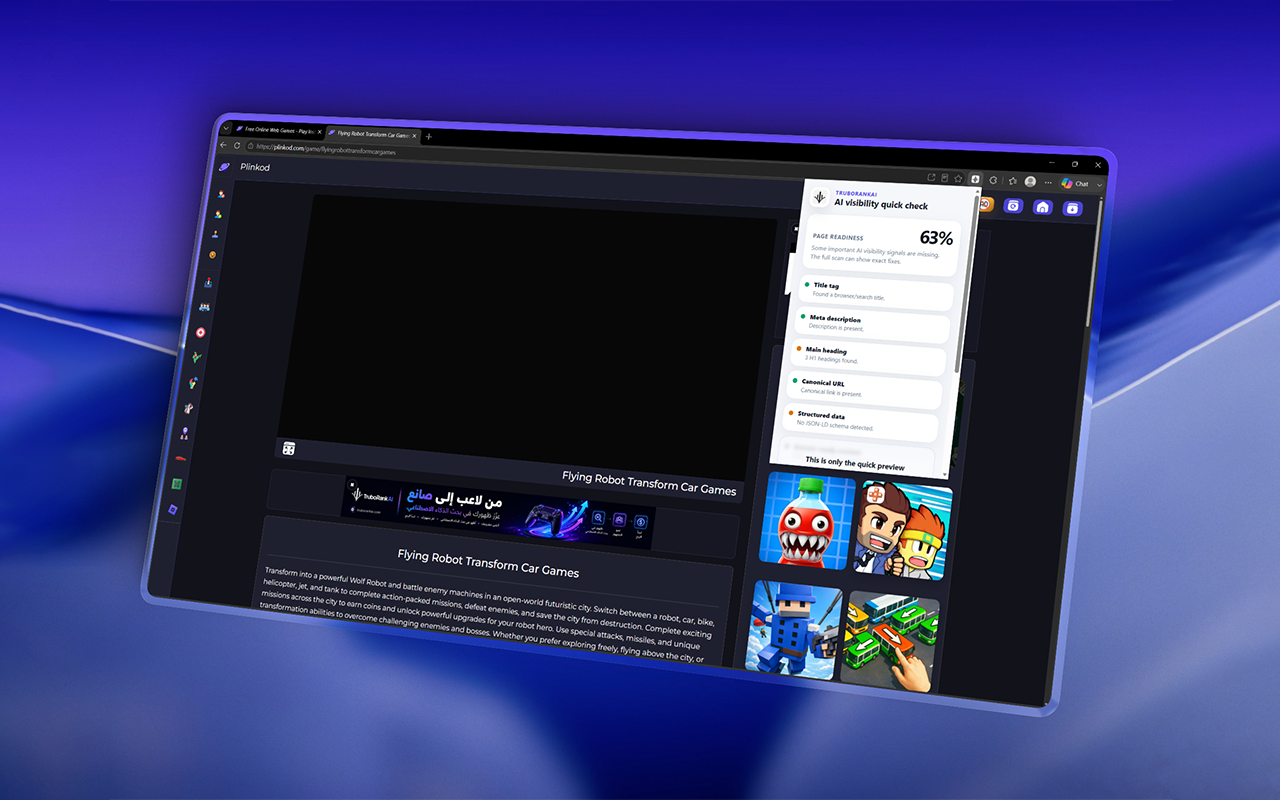Viewport: 1280px width, 800px height.
Task: Click the Meta description check row
Action: (873, 323)
